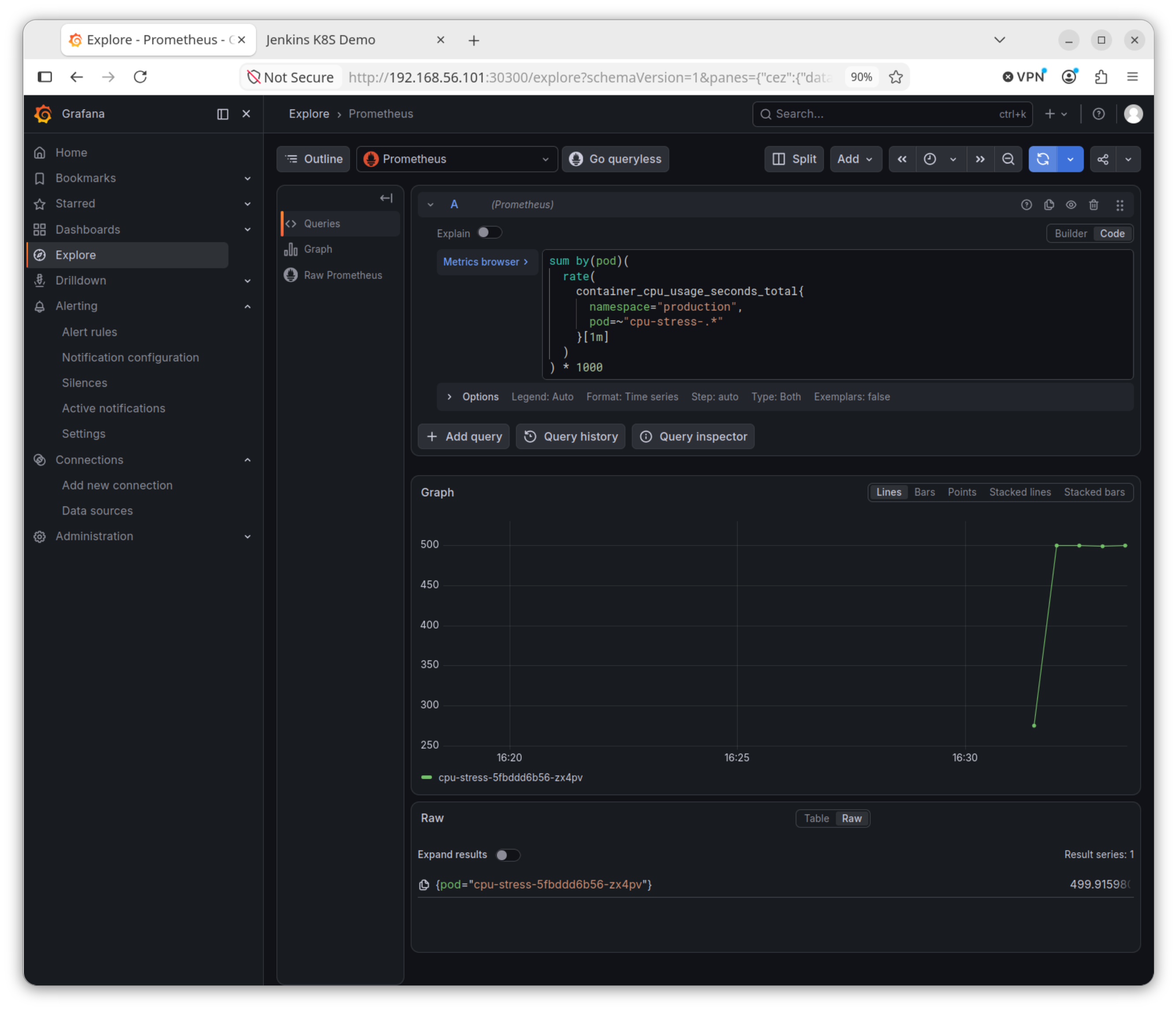
Task: Click into the PromQL query editor
Action: (x=838, y=314)
